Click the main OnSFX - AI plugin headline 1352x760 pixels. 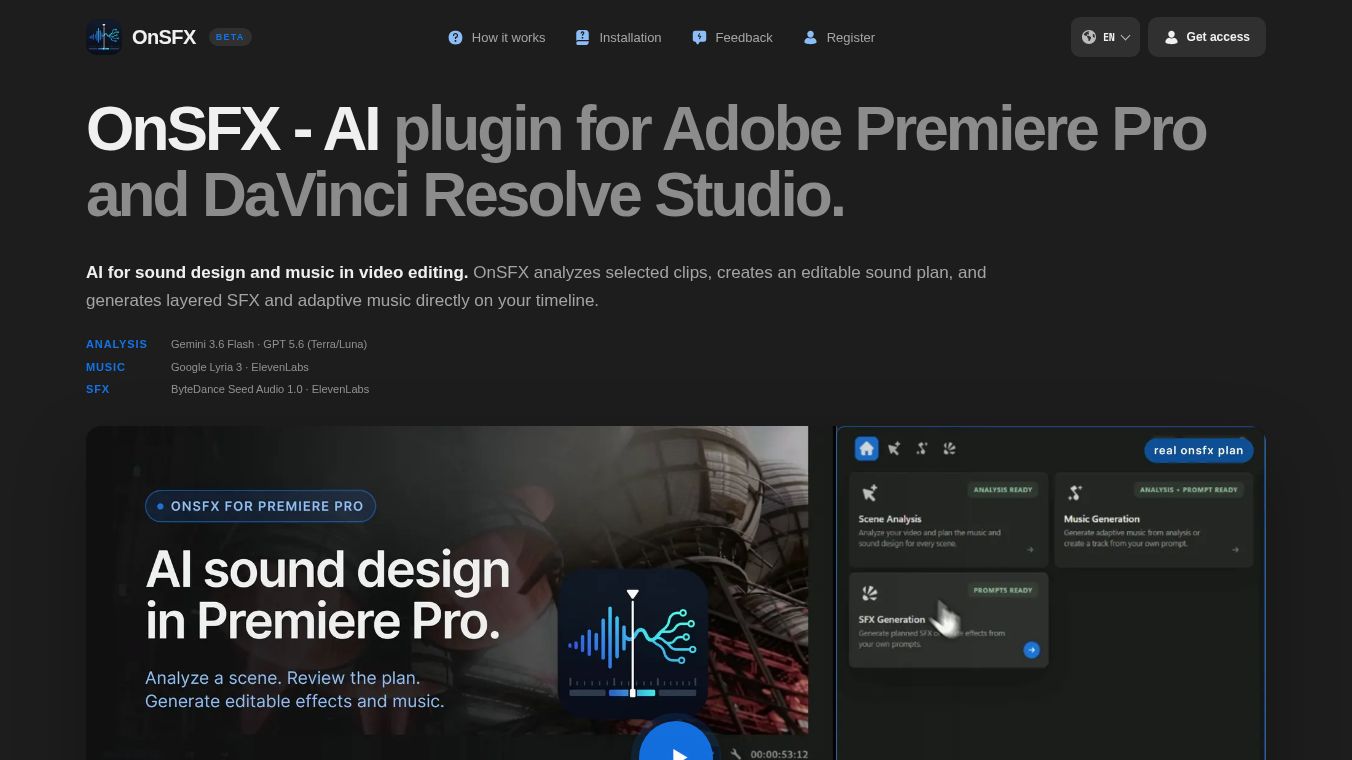(646, 161)
